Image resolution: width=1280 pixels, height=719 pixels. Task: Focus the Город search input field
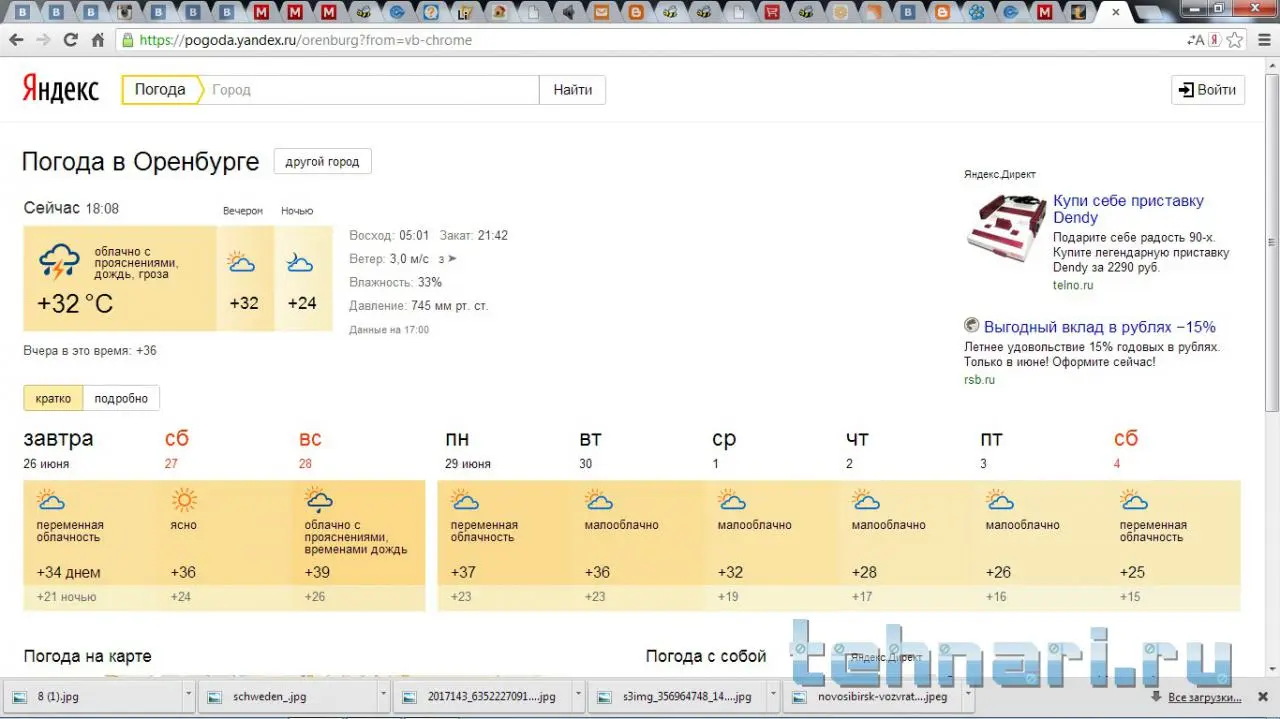[372, 90]
